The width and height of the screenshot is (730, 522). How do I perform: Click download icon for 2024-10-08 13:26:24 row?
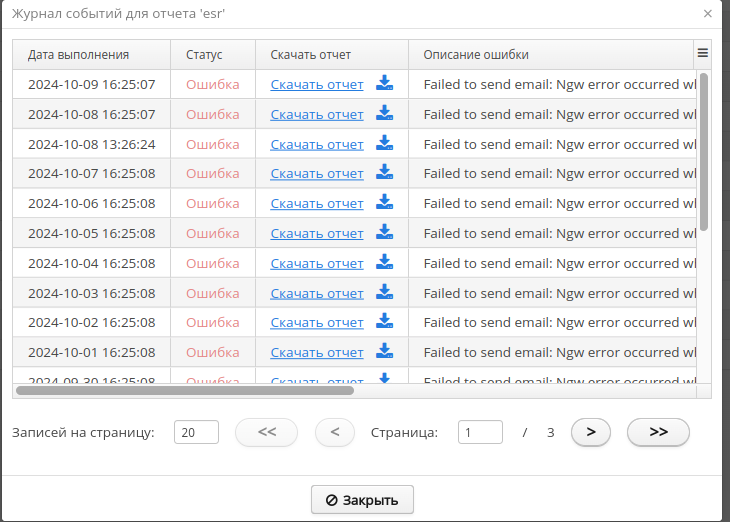click(385, 144)
